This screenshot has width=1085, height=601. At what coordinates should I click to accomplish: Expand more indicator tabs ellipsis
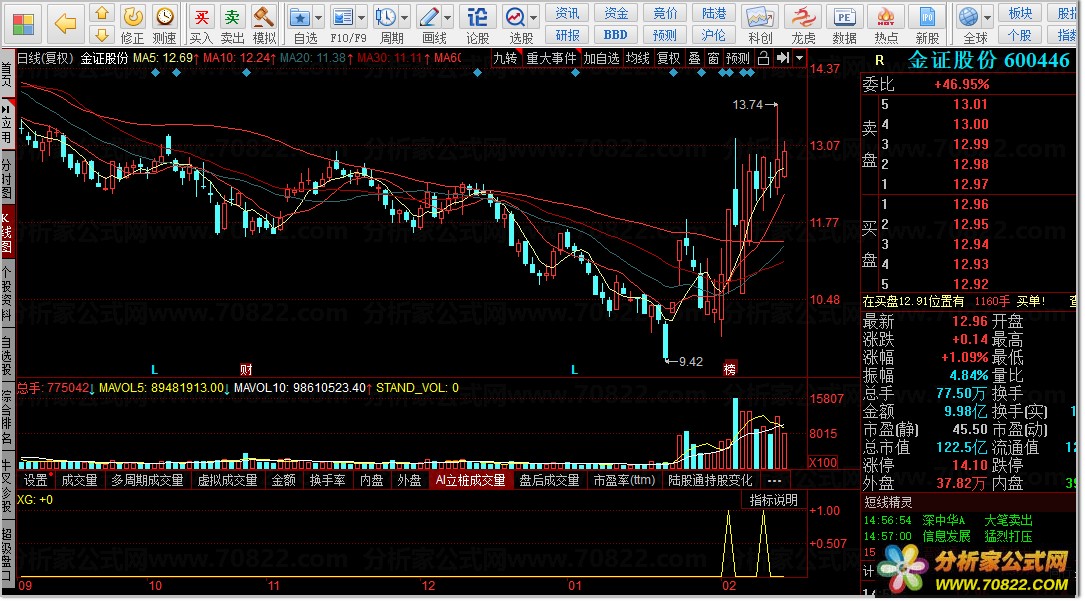774,480
